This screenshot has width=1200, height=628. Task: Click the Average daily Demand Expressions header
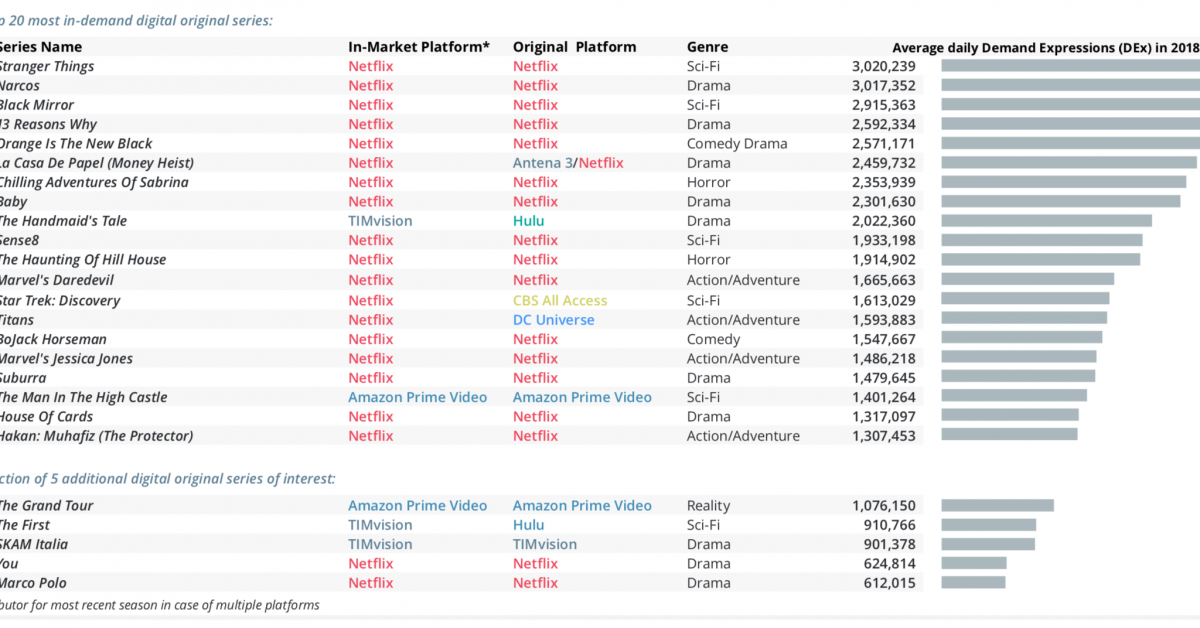pos(1045,47)
